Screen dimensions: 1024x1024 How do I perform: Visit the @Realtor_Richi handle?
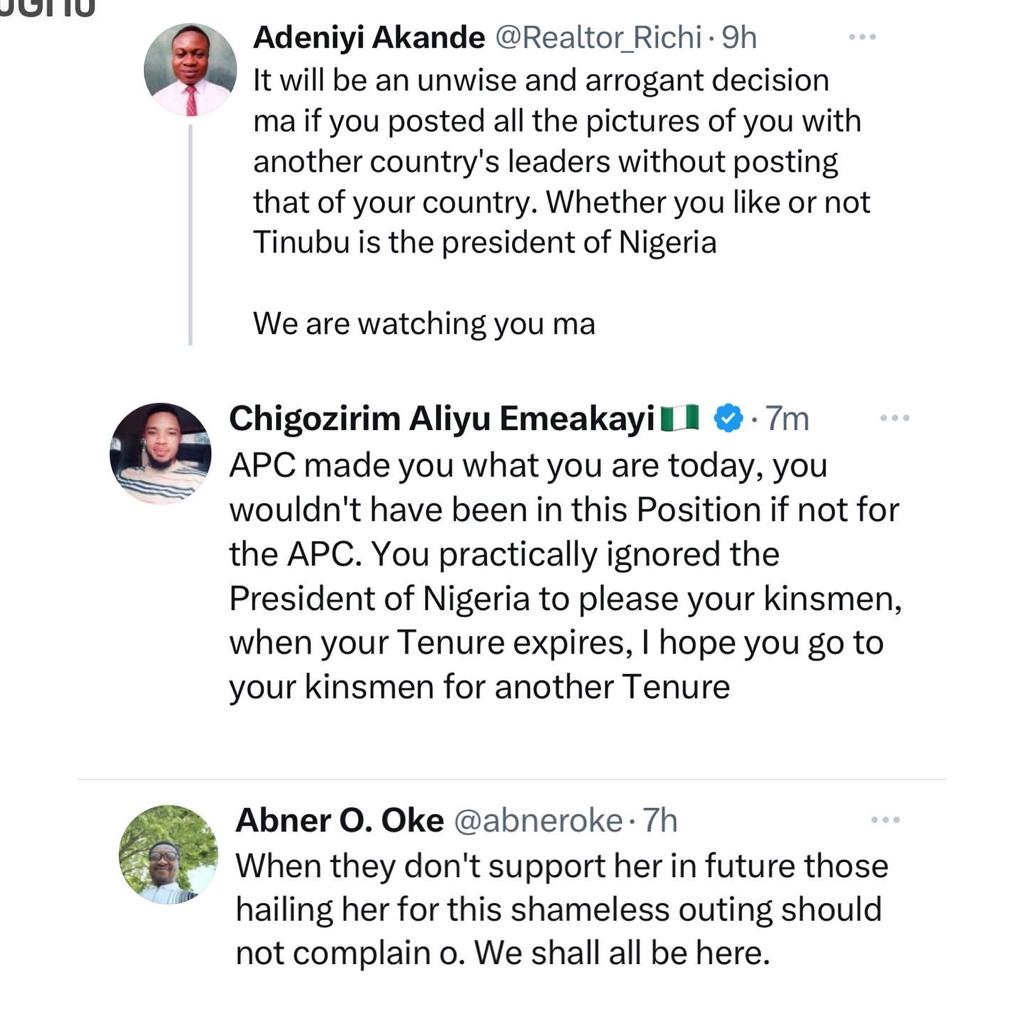pos(598,38)
